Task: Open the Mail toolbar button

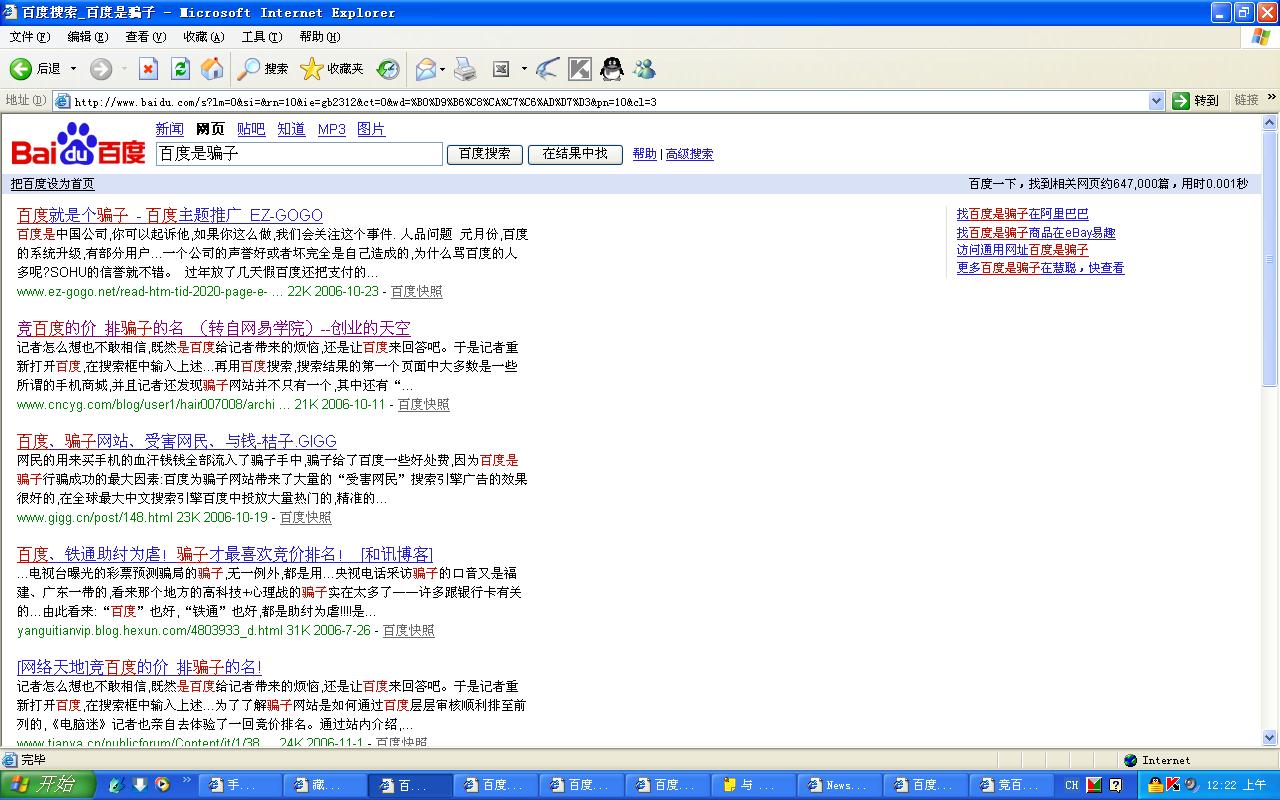Action: pos(426,69)
